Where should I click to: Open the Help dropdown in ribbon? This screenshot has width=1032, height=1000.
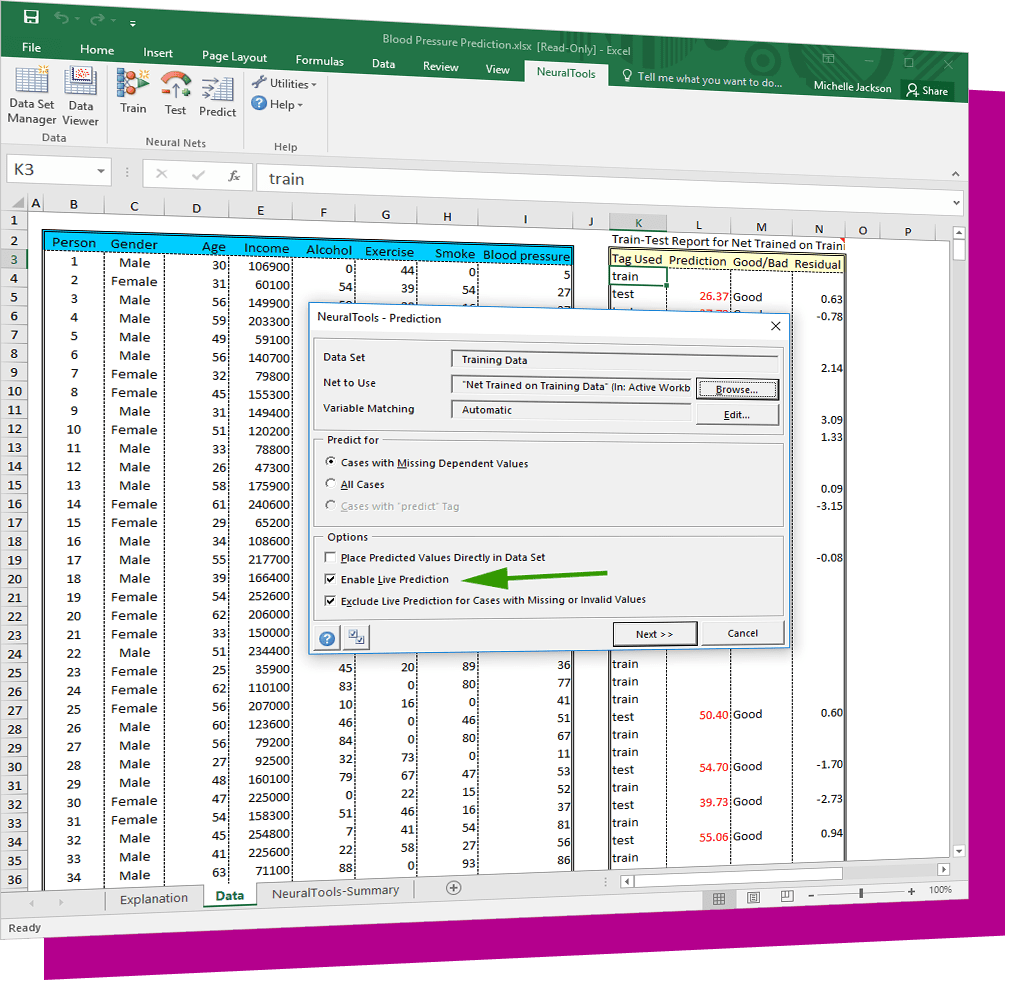click(279, 104)
